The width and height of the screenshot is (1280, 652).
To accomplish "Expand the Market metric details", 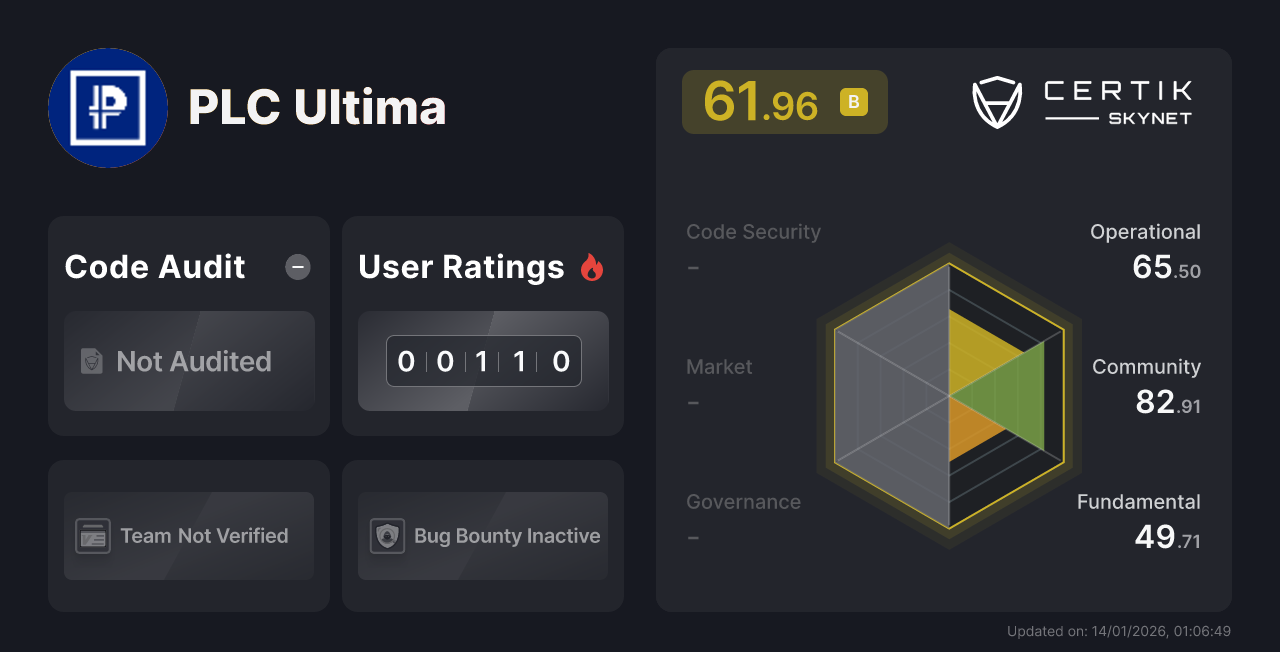I will click(x=719, y=383).
